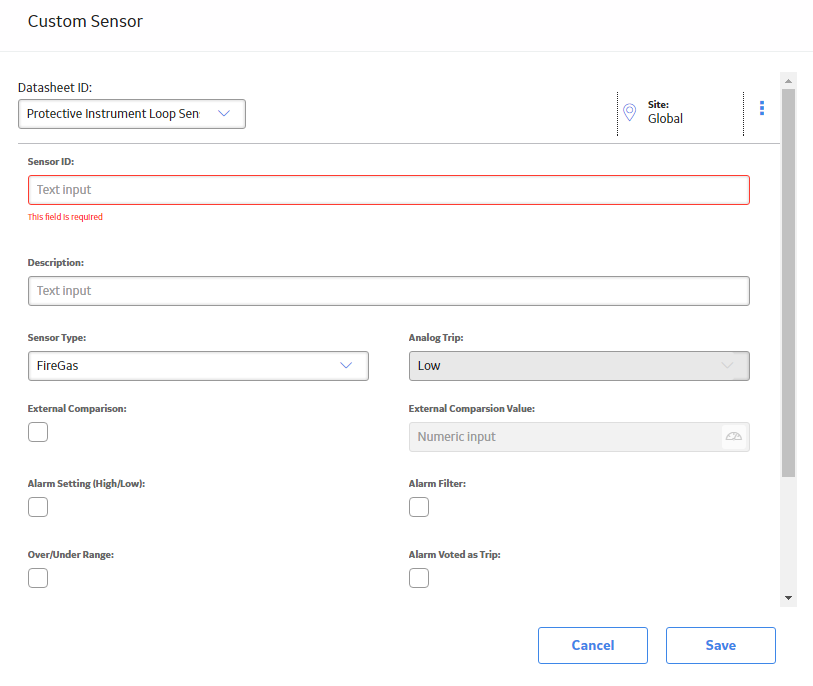Enable the External Comparison checkbox

pyautogui.click(x=38, y=432)
